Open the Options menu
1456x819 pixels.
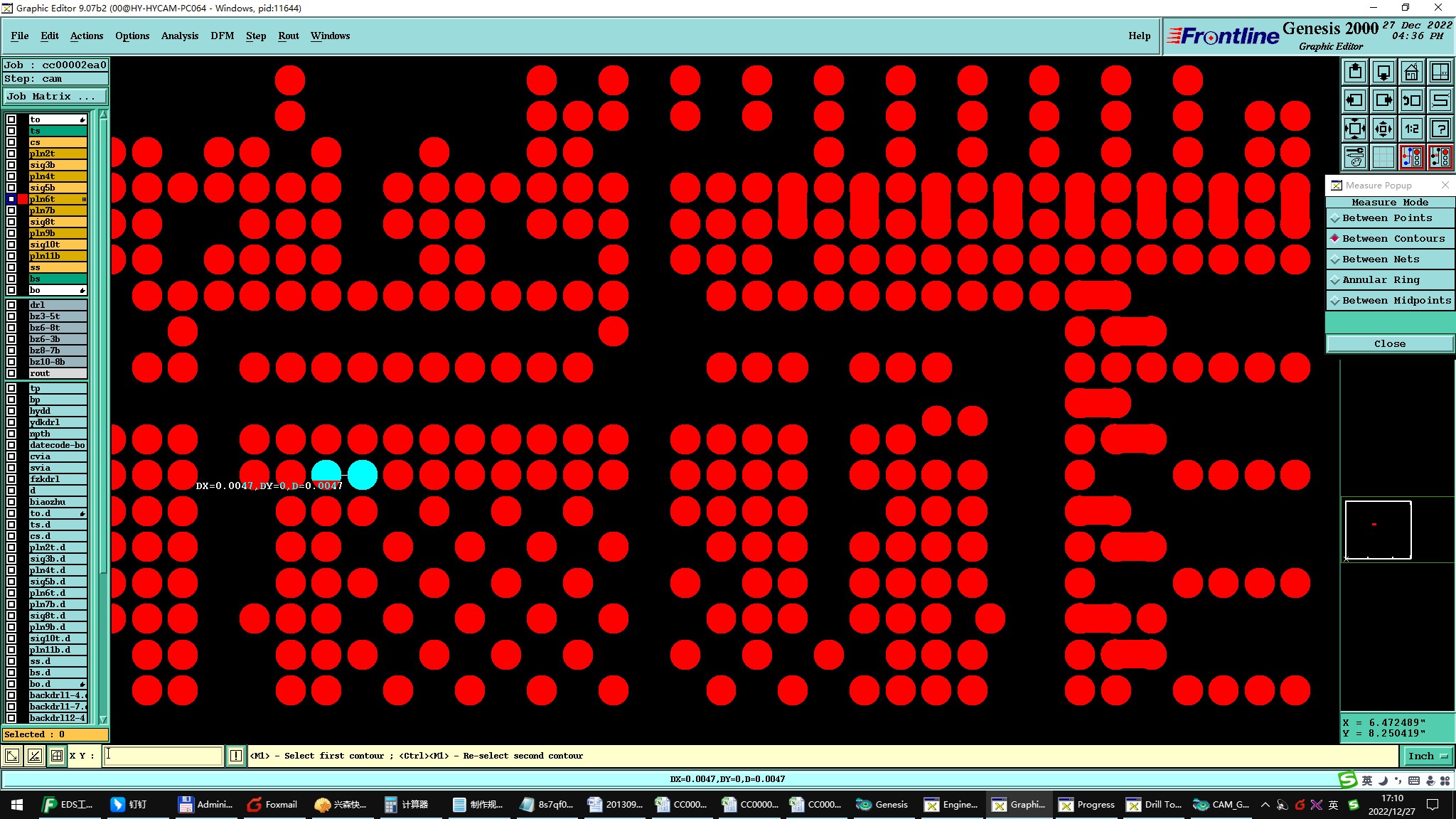tap(132, 36)
